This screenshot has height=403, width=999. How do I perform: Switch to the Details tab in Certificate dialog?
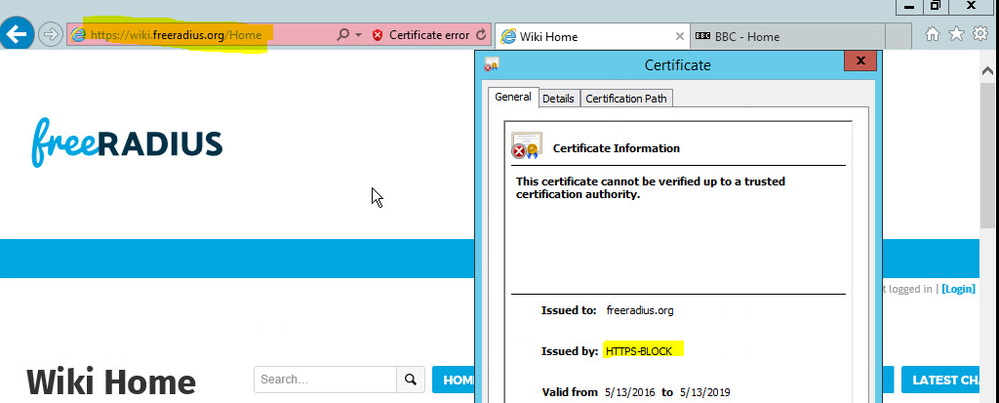(x=558, y=98)
